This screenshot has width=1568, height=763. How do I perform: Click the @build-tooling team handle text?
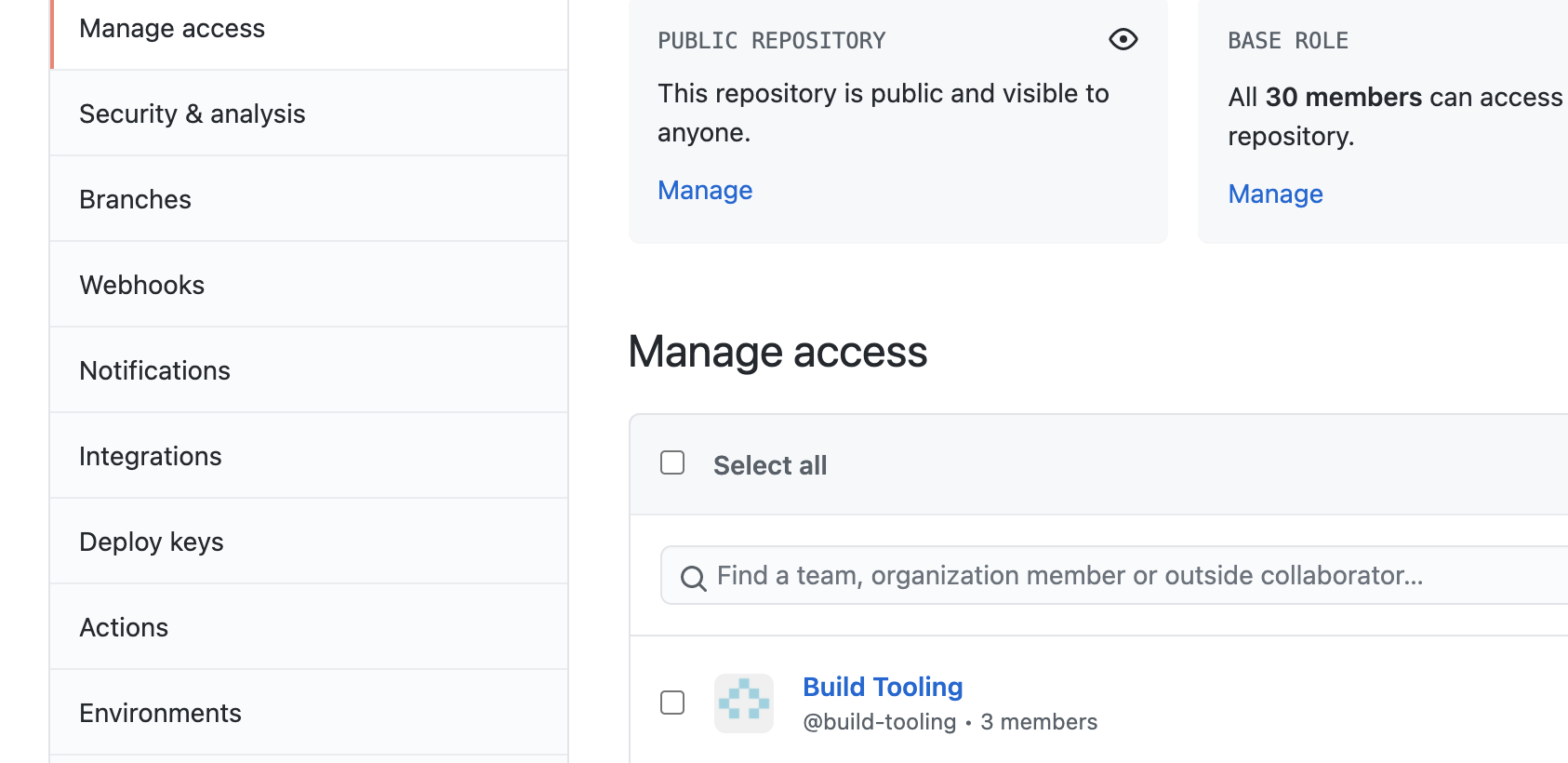[879, 722]
